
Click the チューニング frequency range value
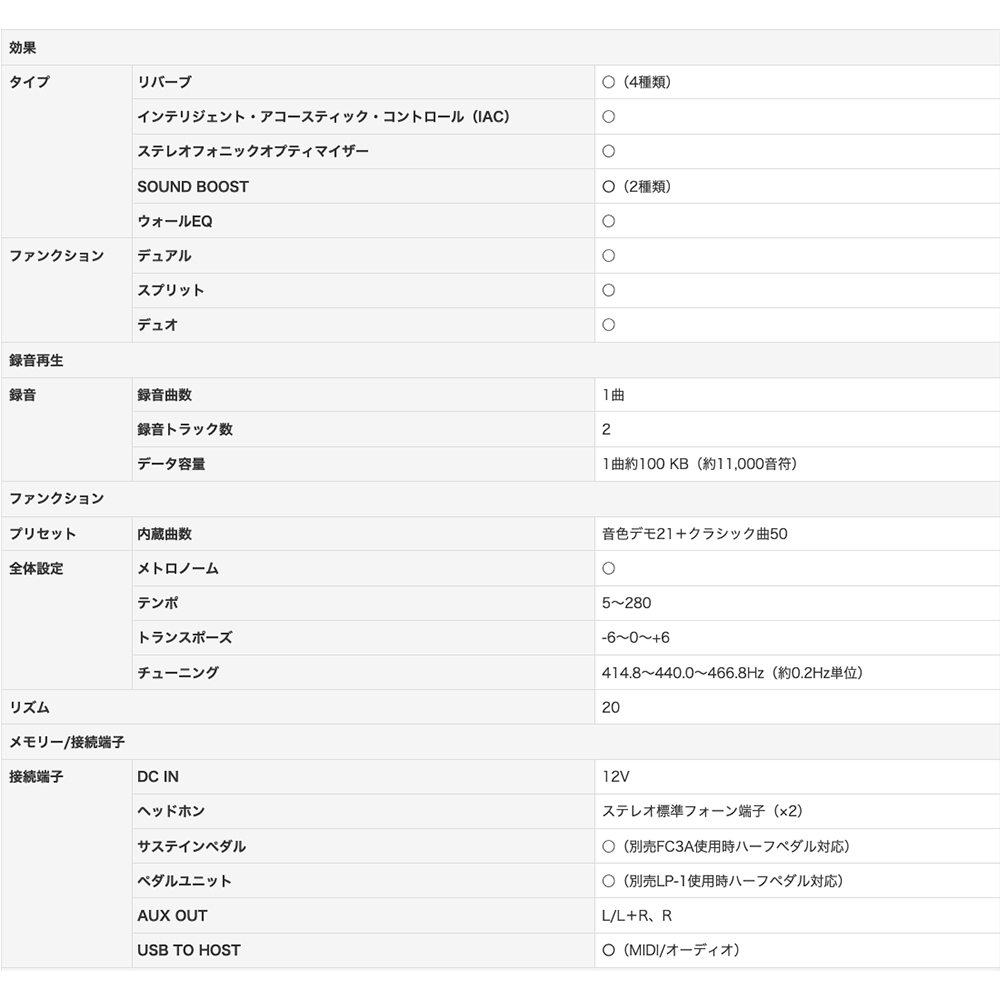[x=732, y=673]
